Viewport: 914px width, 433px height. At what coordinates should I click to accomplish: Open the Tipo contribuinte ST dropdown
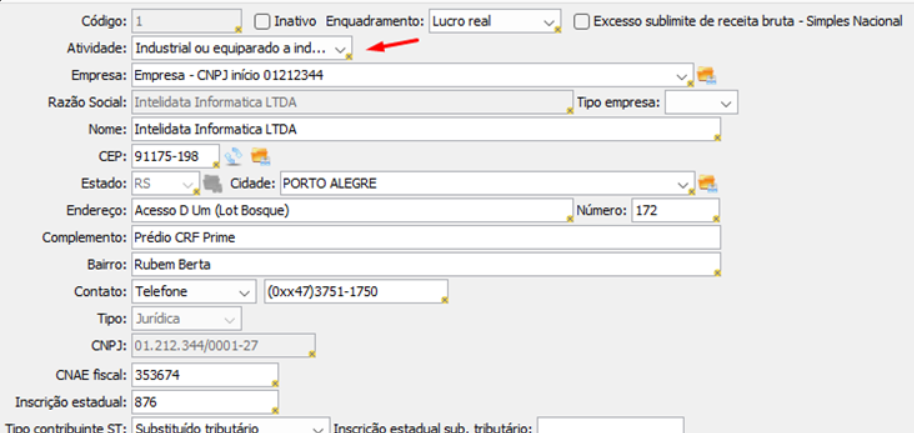tap(317, 427)
